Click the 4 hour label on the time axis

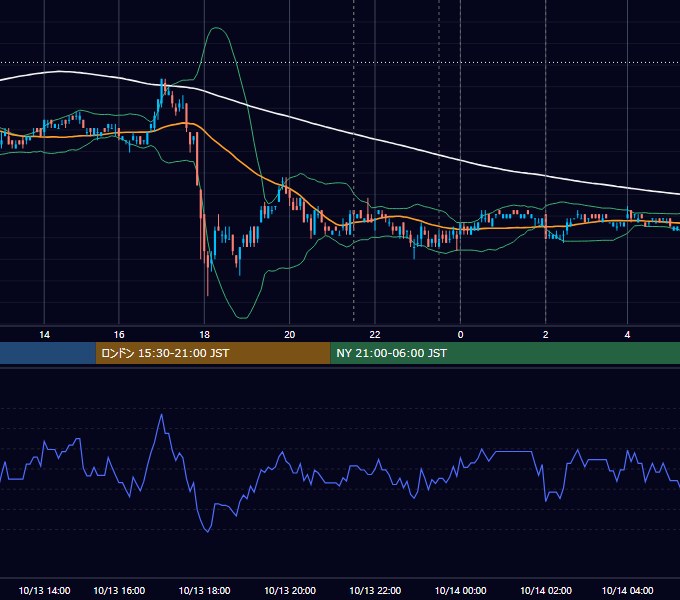pos(627,335)
